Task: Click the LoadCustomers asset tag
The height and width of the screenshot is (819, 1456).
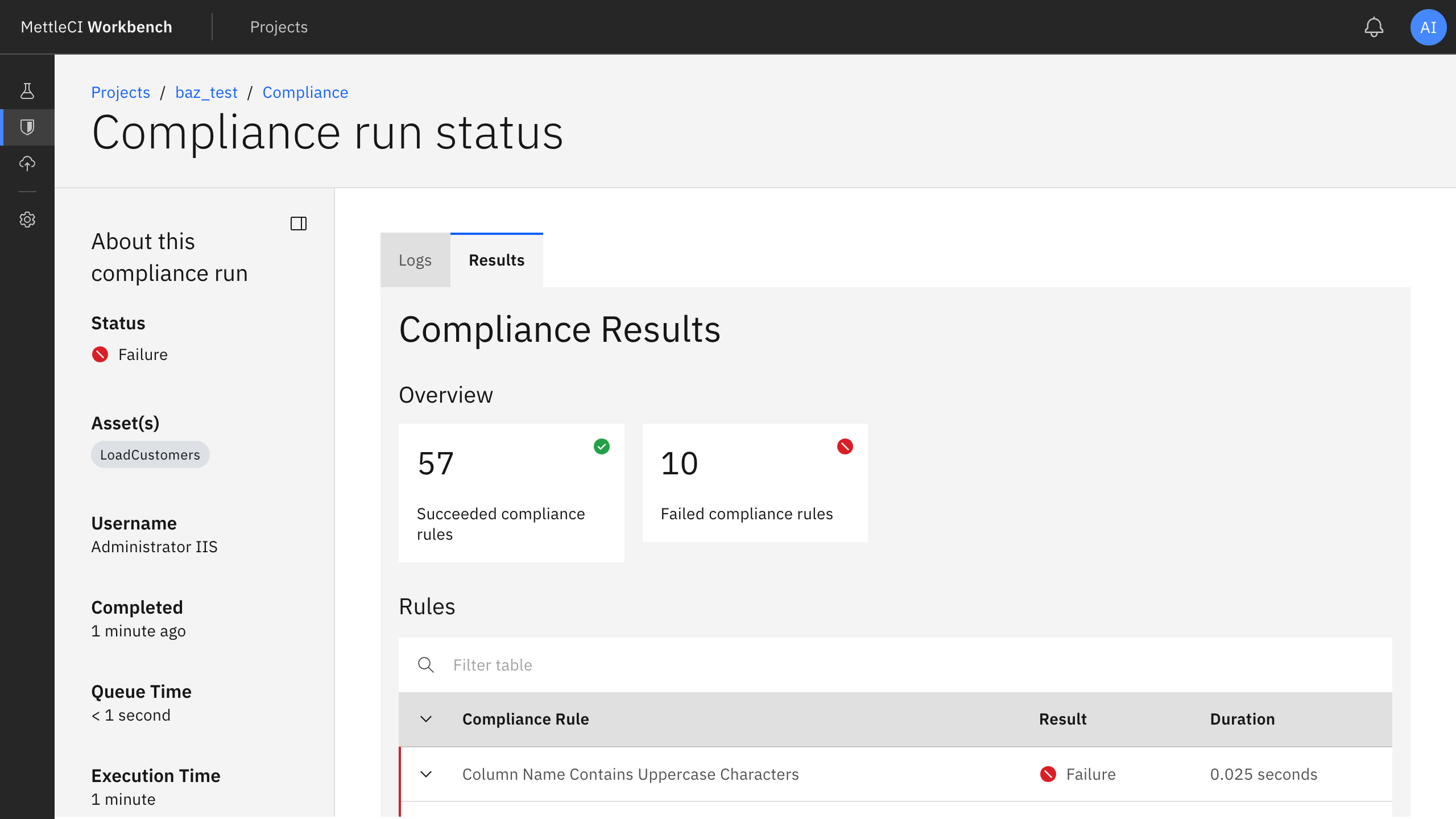Action: click(150, 454)
